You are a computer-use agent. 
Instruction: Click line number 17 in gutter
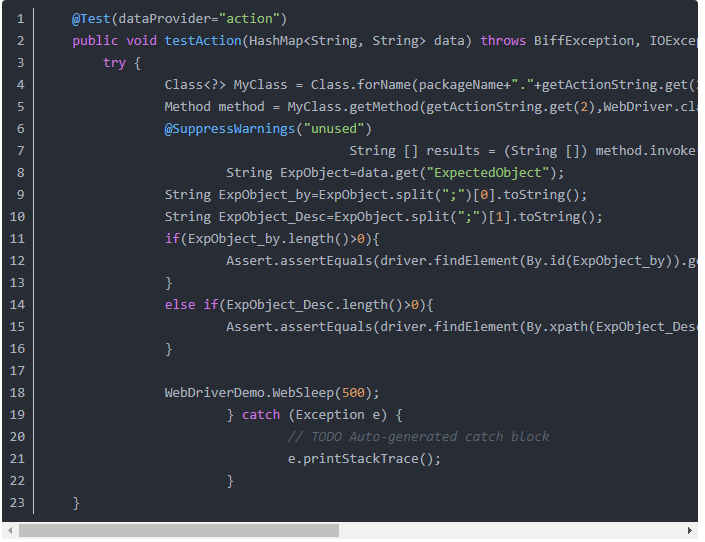tap(17, 371)
